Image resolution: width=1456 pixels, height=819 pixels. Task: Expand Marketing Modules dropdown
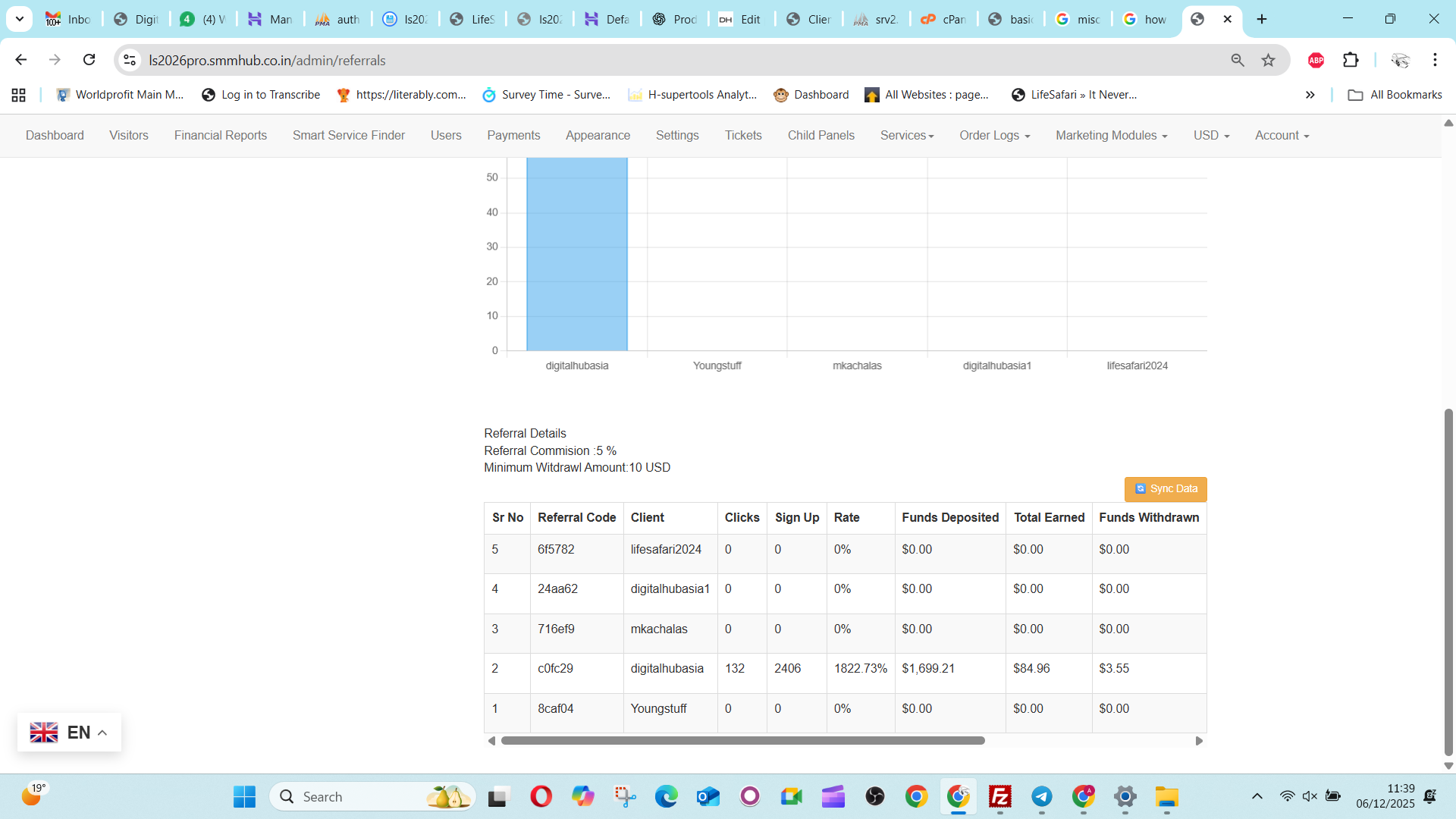pyautogui.click(x=1111, y=135)
